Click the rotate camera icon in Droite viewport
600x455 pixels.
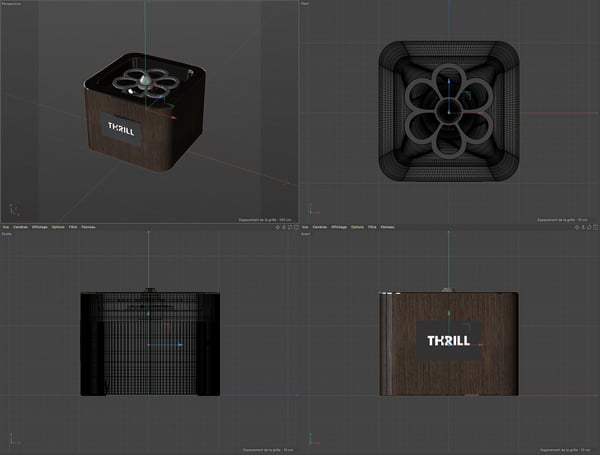(289, 228)
